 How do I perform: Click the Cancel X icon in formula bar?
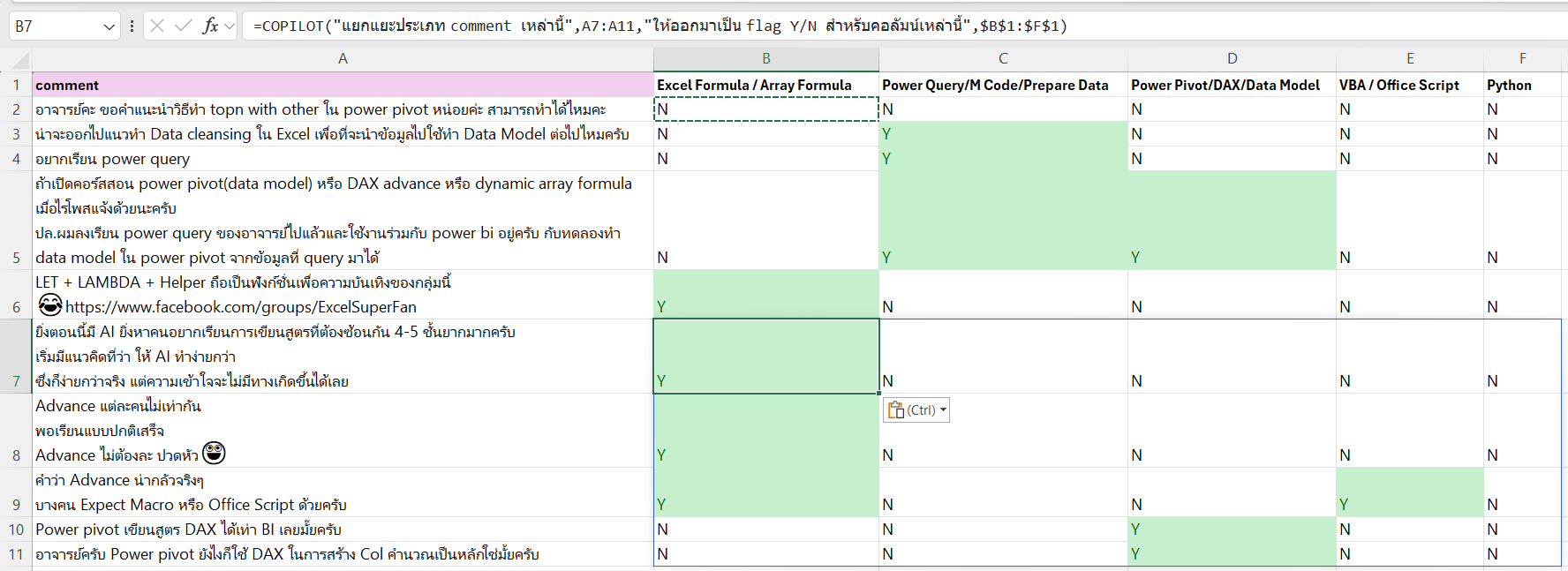coord(157,26)
